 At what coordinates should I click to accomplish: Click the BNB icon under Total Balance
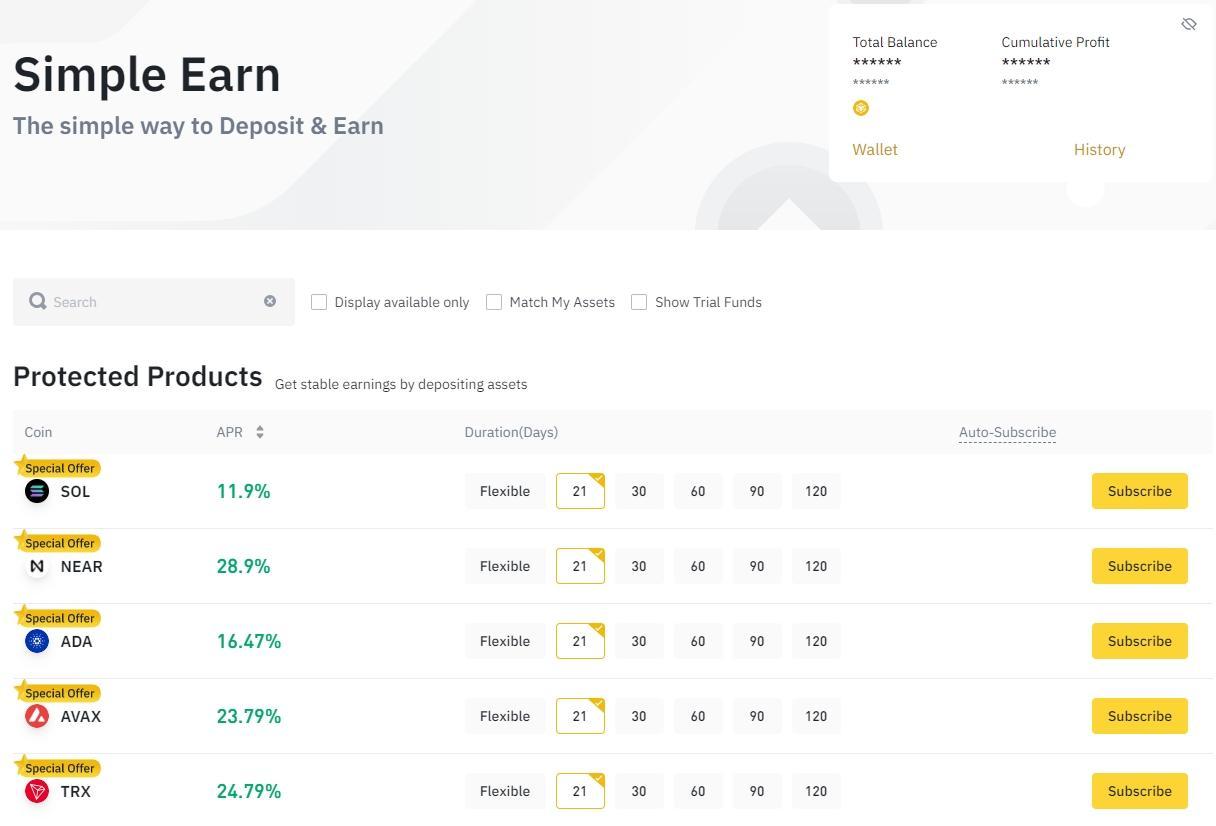pos(861,108)
